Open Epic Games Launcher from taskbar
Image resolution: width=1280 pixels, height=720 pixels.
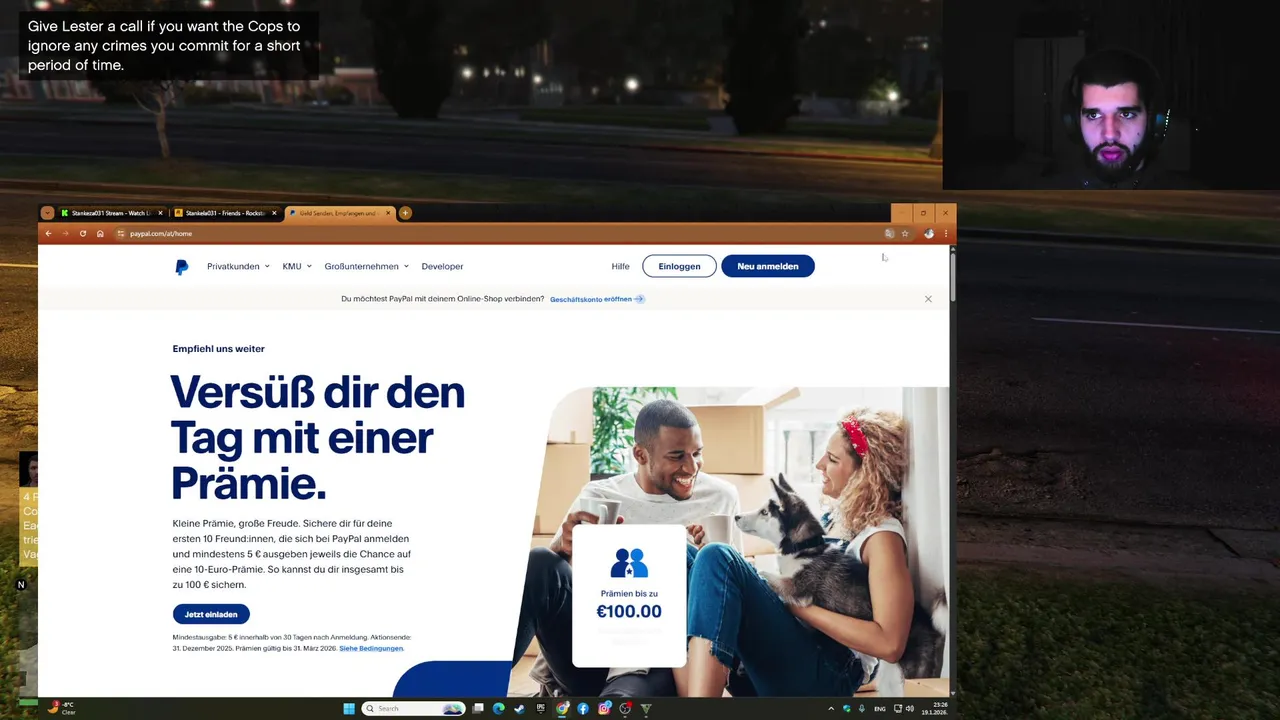pos(541,709)
